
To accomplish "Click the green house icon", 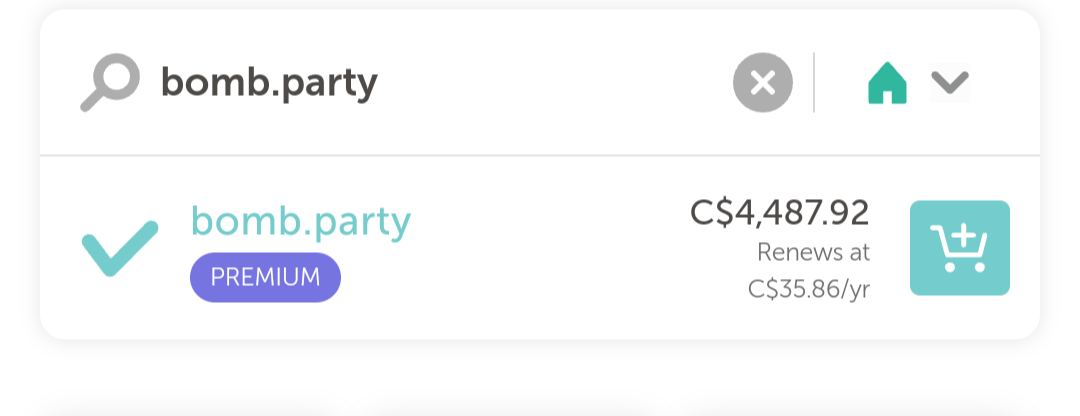I will click(887, 83).
